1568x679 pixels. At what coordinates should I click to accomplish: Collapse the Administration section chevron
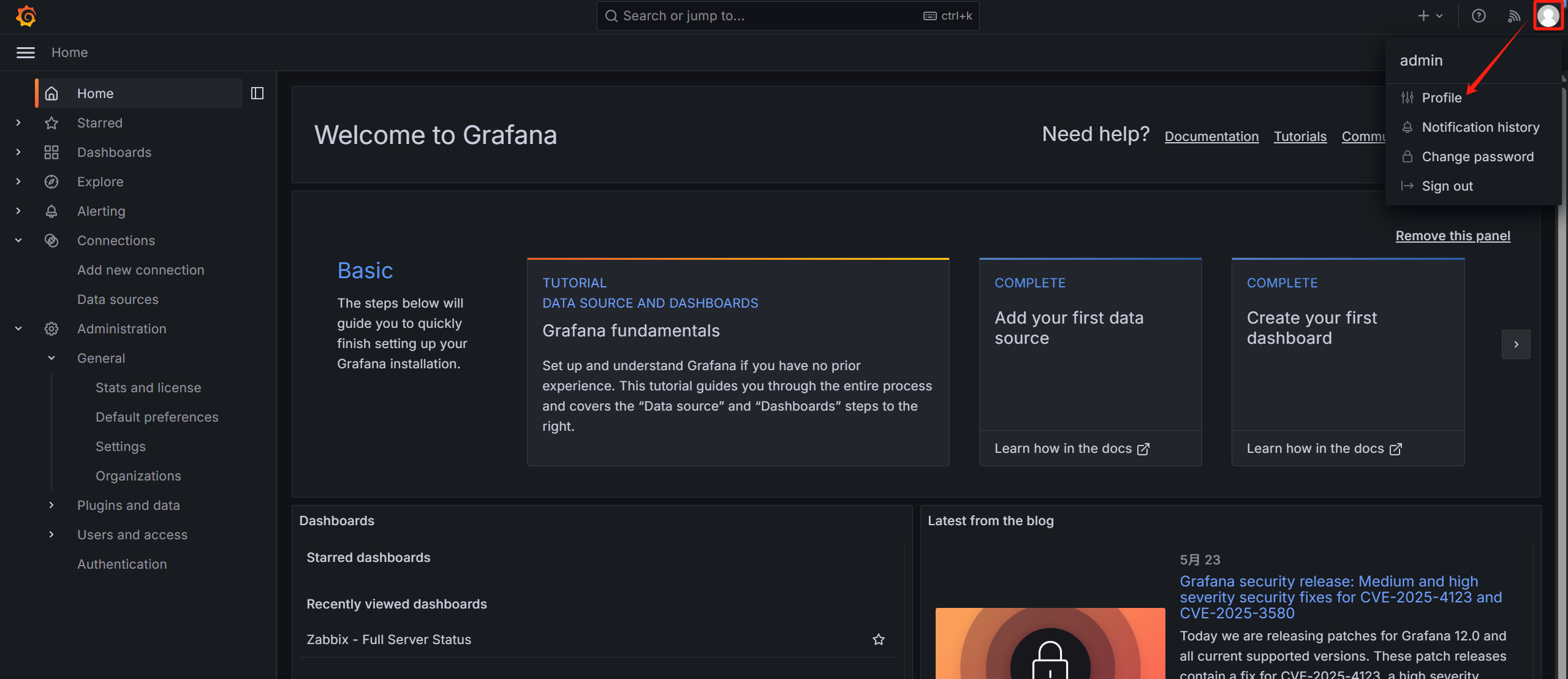(18, 328)
